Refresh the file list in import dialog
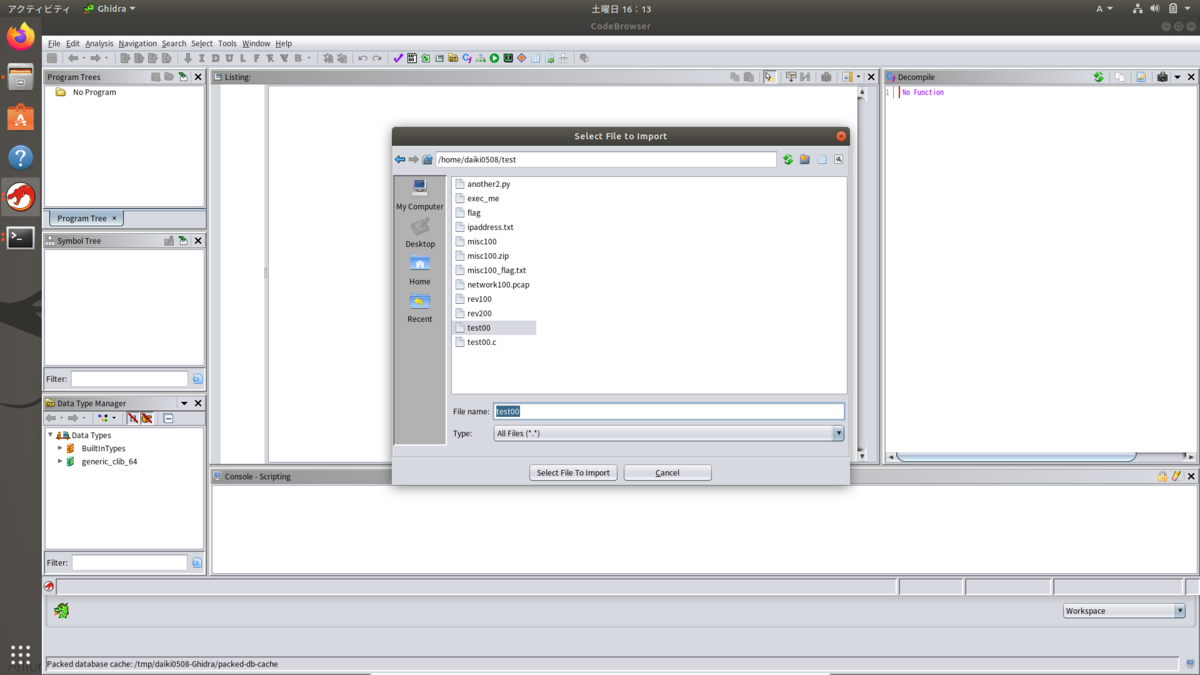The width and height of the screenshot is (1200, 675). pyautogui.click(x=788, y=159)
